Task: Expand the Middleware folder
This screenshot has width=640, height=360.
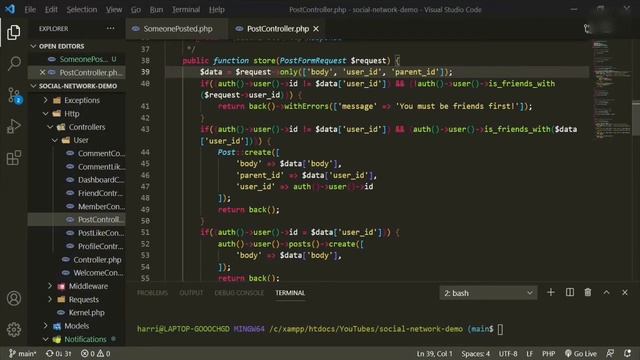Action: coord(76,286)
